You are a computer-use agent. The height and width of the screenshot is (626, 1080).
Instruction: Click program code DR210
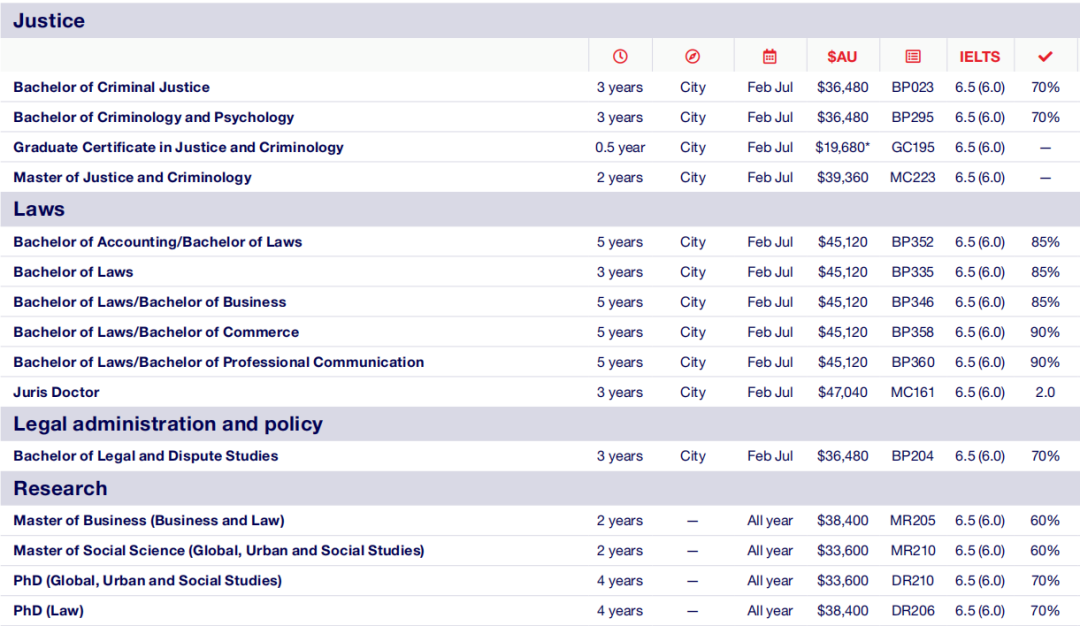[x=913, y=581]
